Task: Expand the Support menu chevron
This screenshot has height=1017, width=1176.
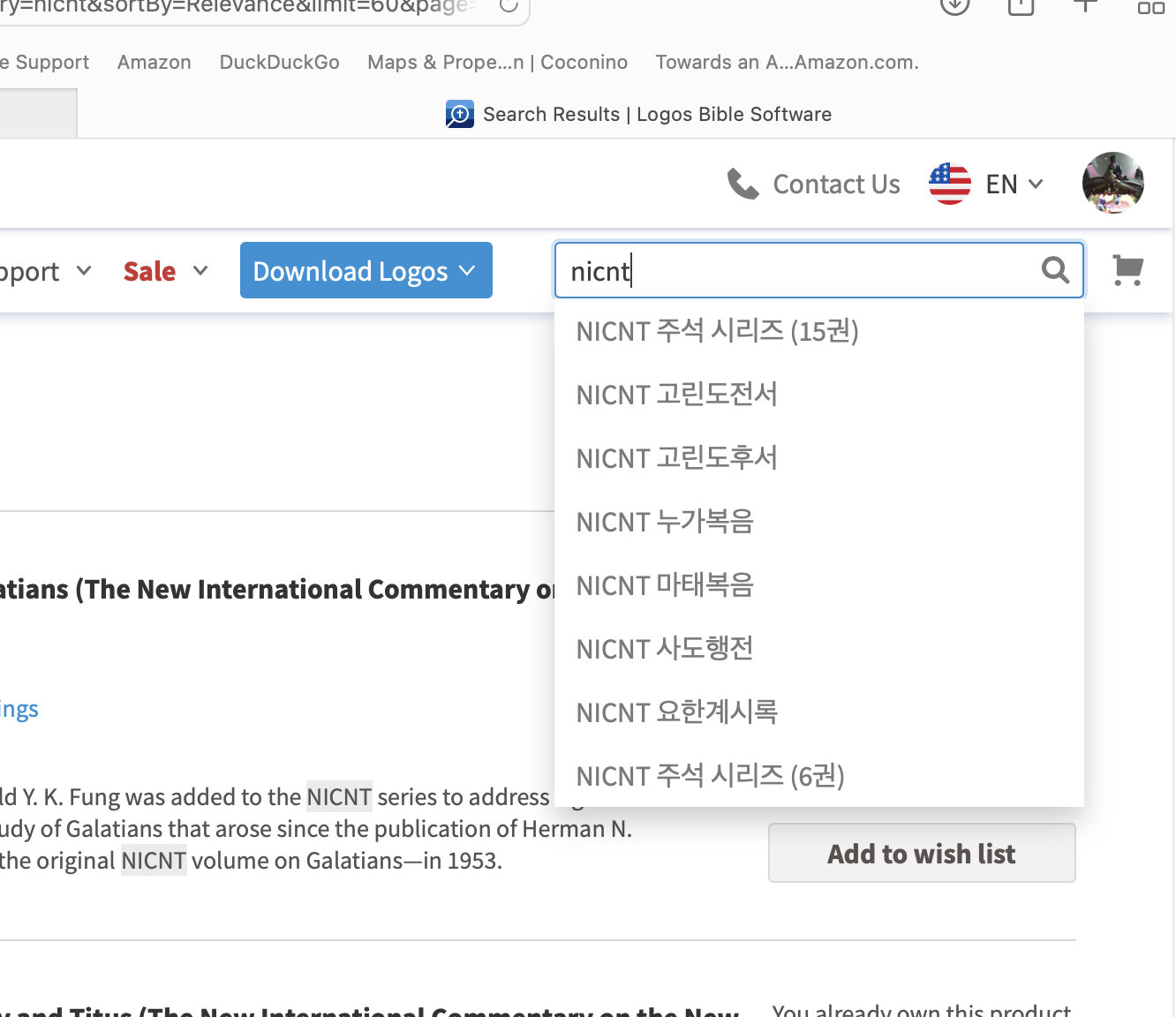Action: coord(84,270)
